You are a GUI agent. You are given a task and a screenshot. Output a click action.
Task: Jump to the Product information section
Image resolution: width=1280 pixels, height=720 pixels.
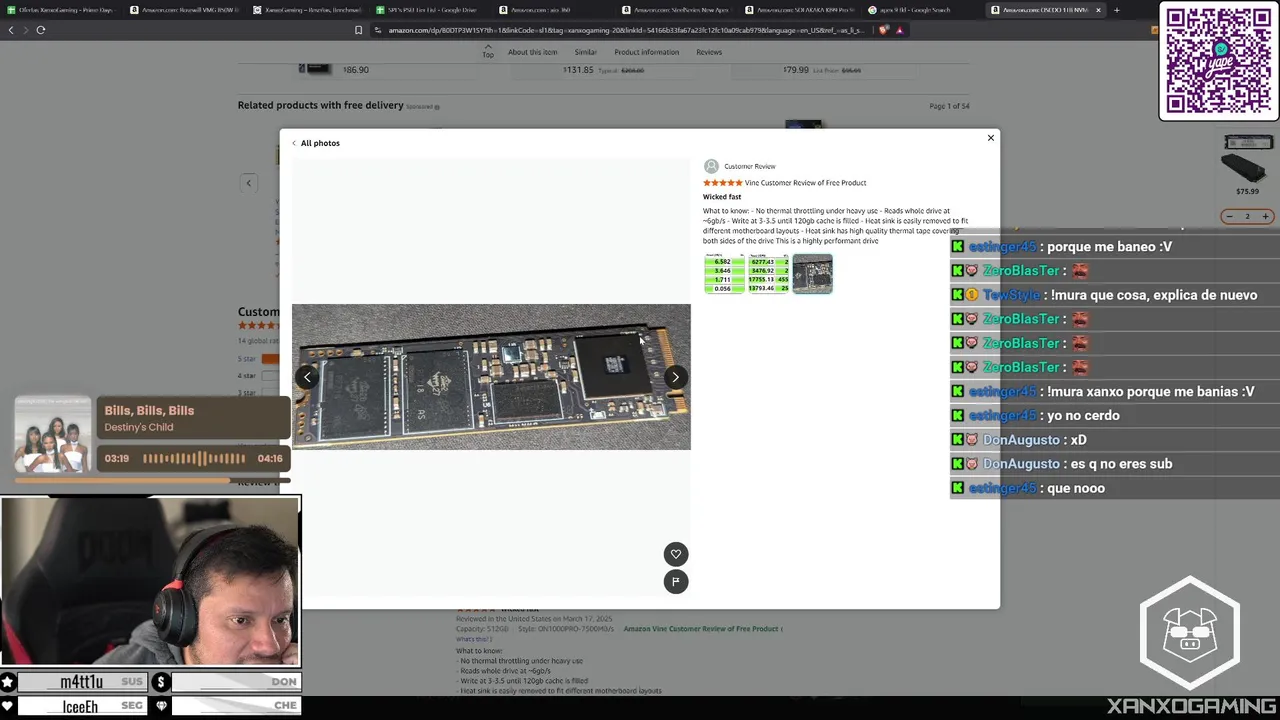point(646,52)
